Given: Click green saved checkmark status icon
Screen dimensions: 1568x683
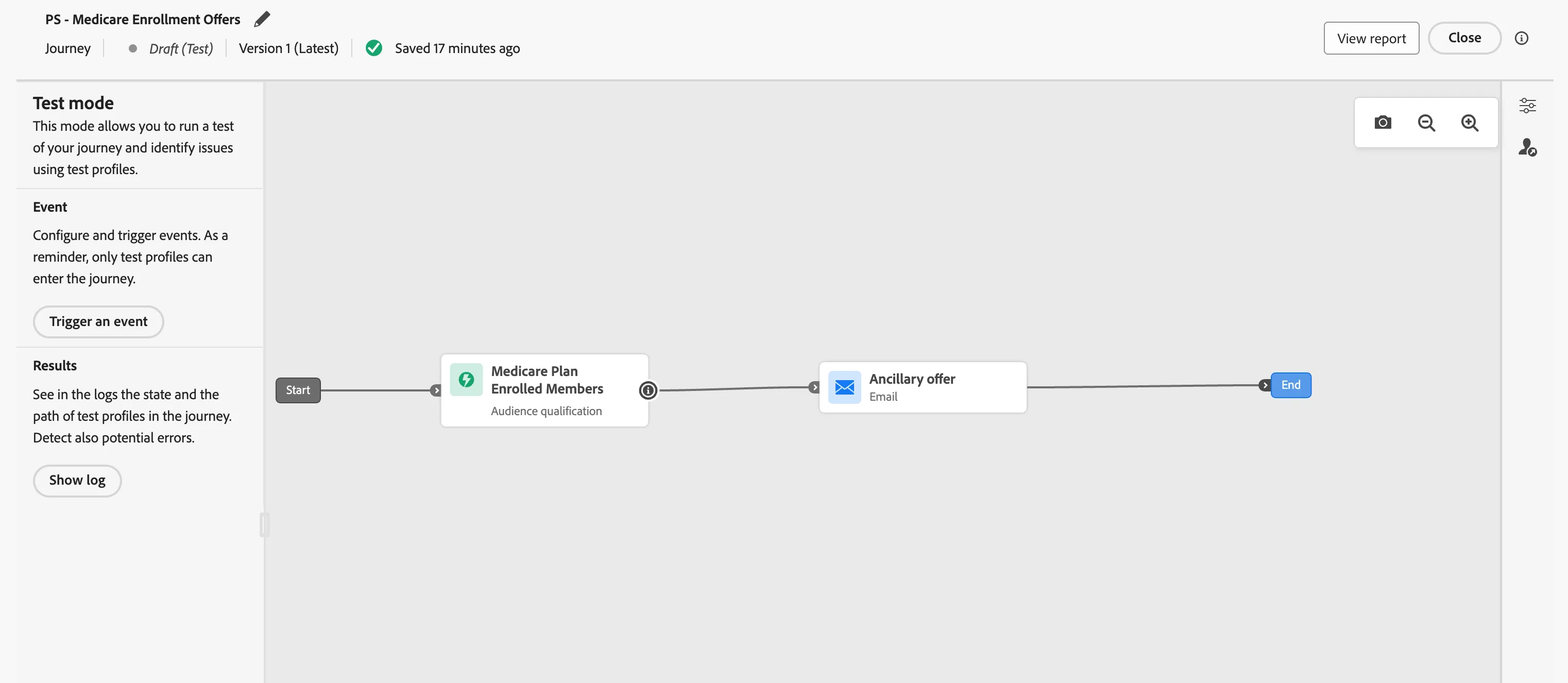Looking at the screenshot, I should 374,48.
